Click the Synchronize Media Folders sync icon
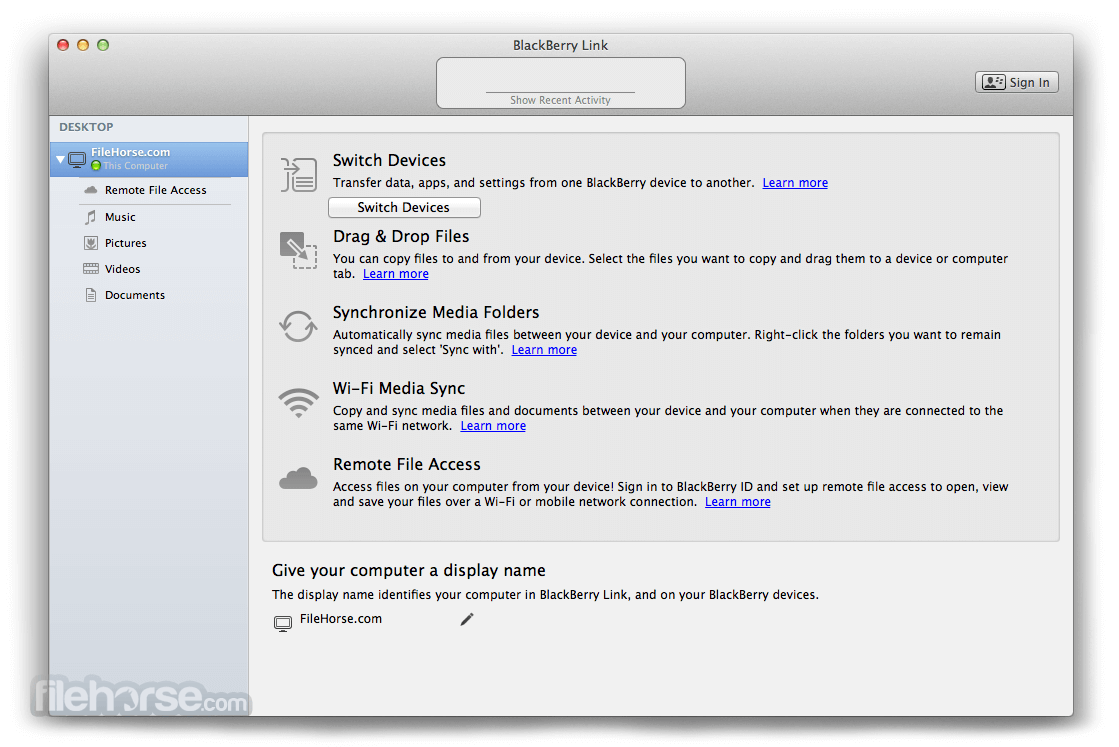The image size is (1119, 747). 298,326
